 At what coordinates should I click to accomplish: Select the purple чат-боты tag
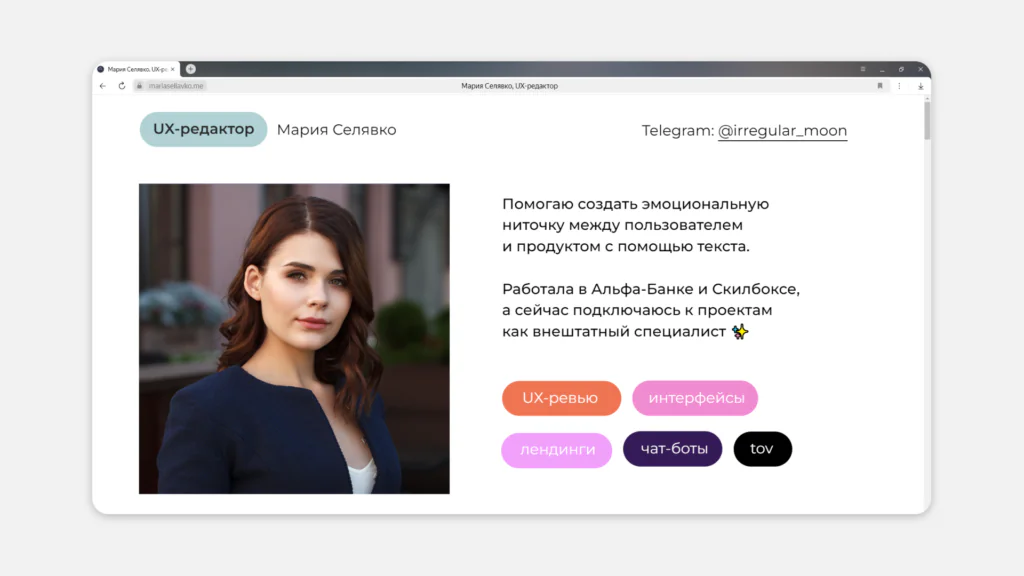tap(672, 449)
